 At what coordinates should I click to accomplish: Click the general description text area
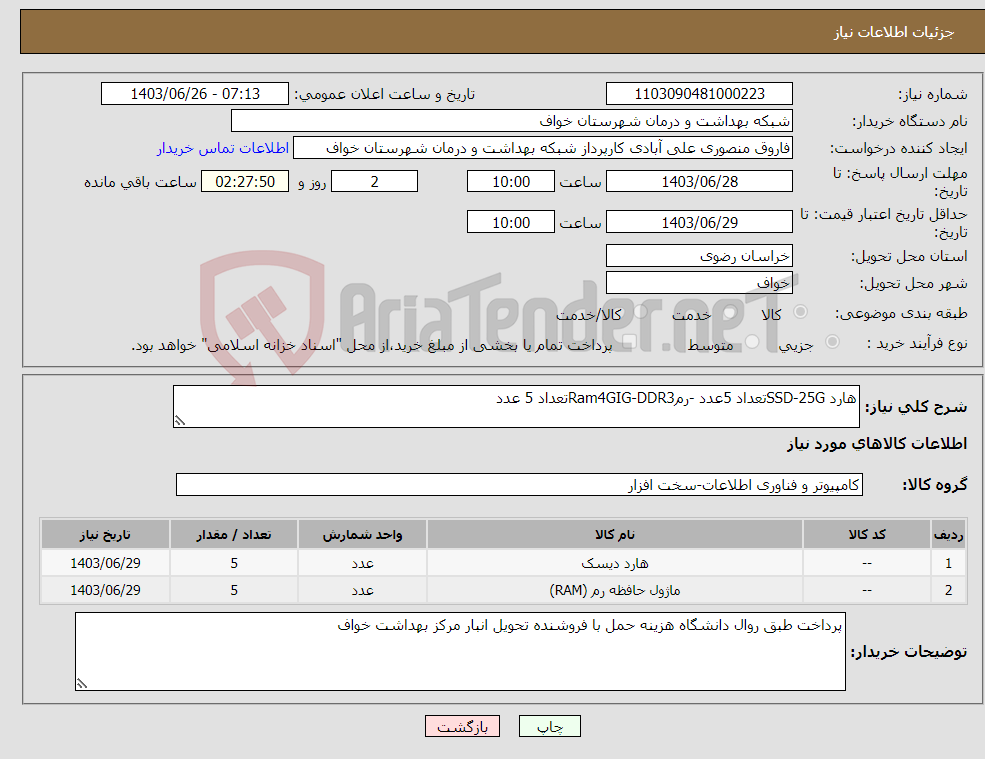[516, 407]
